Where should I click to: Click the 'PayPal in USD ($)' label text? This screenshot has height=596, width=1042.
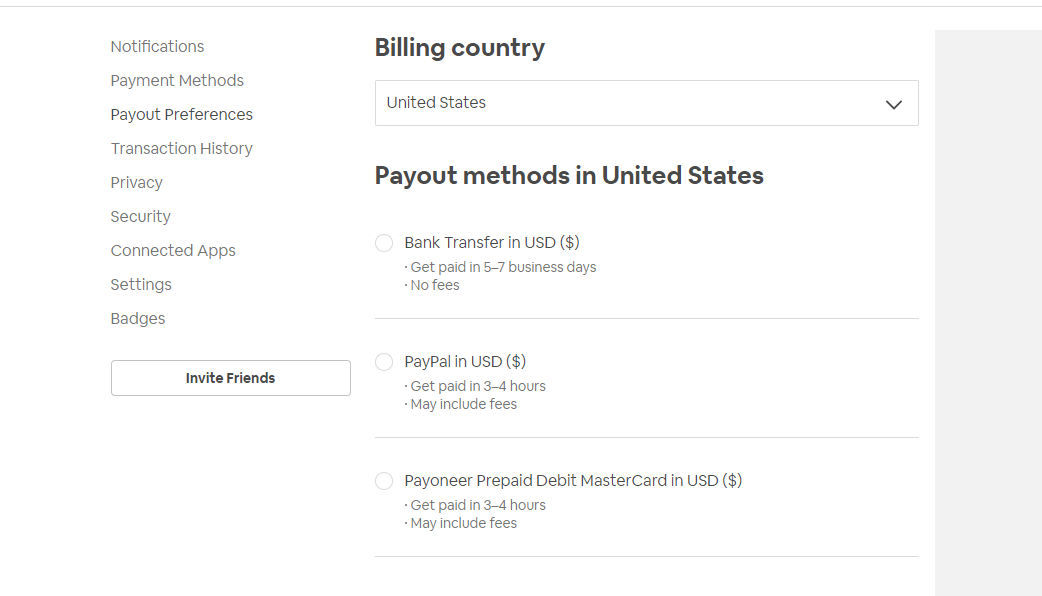(x=465, y=361)
